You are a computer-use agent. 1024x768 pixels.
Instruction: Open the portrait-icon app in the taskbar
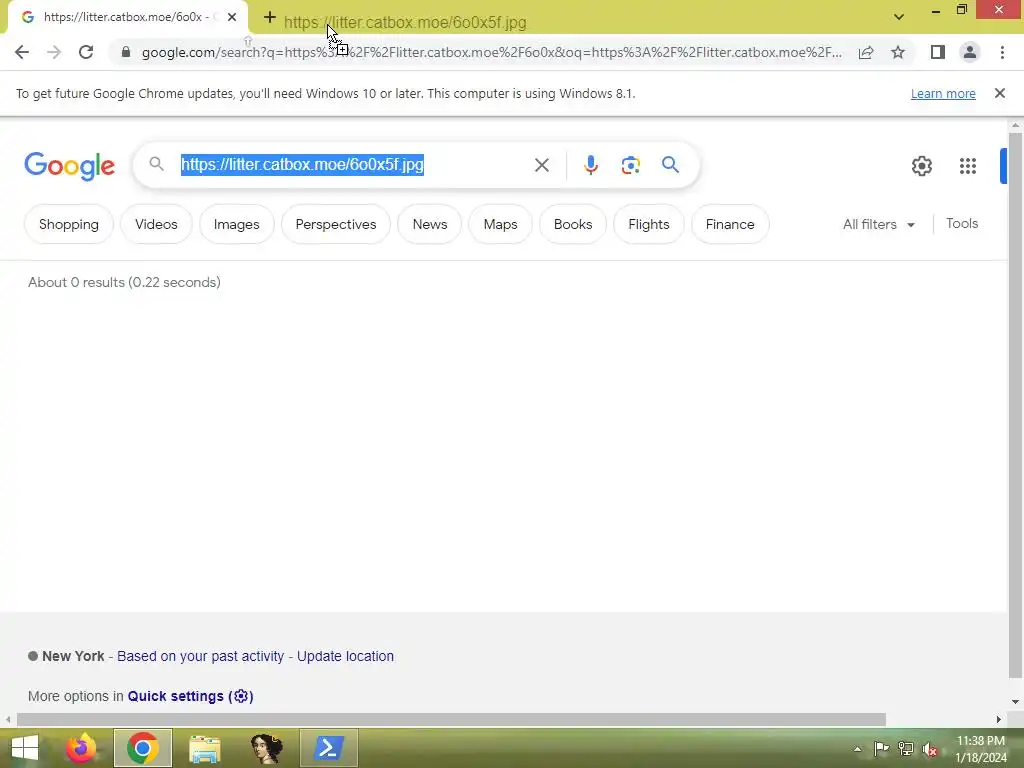click(266, 748)
